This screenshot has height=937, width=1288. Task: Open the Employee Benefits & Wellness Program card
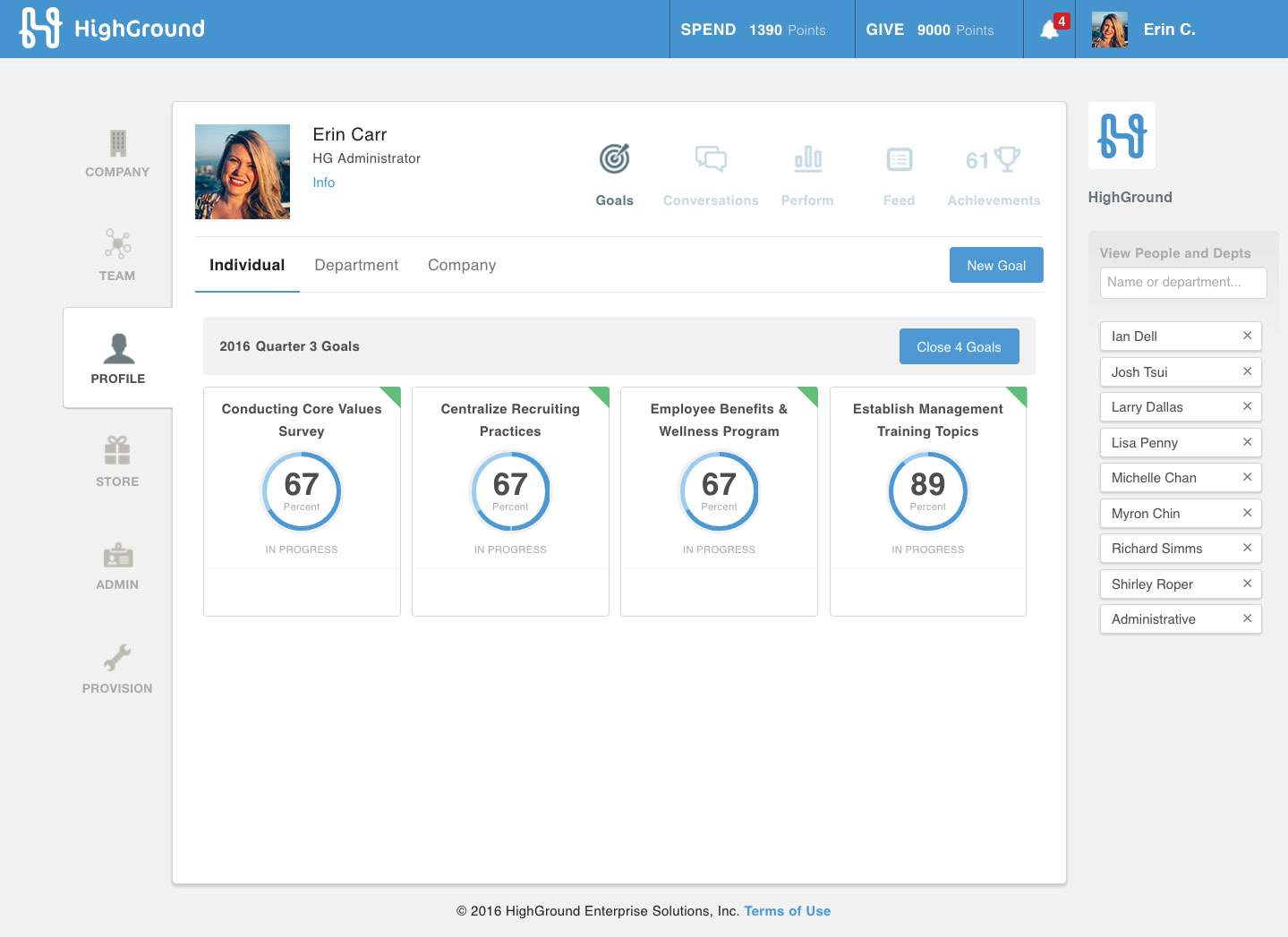719,501
